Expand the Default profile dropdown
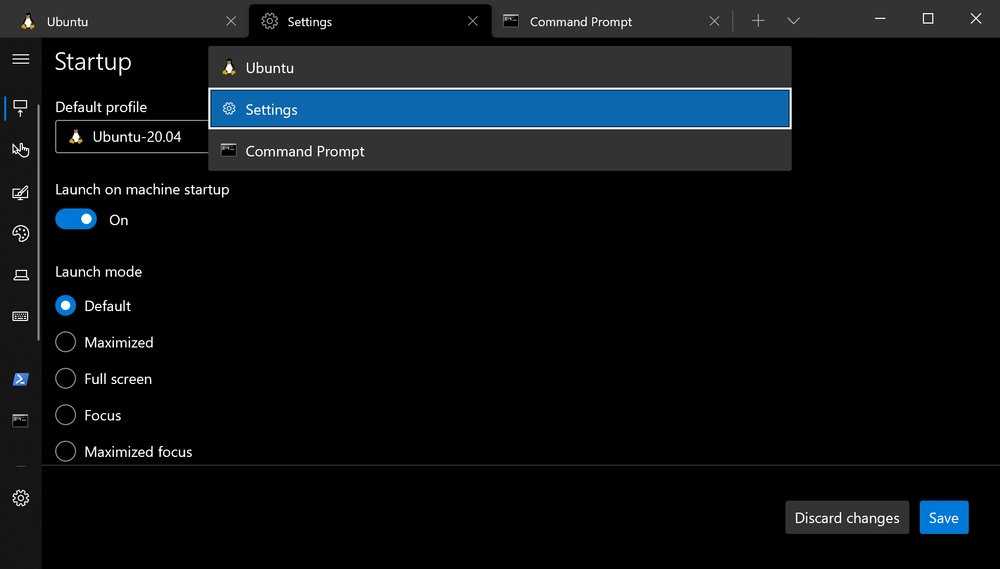1000x569 pixels. (x=130, y=137)
